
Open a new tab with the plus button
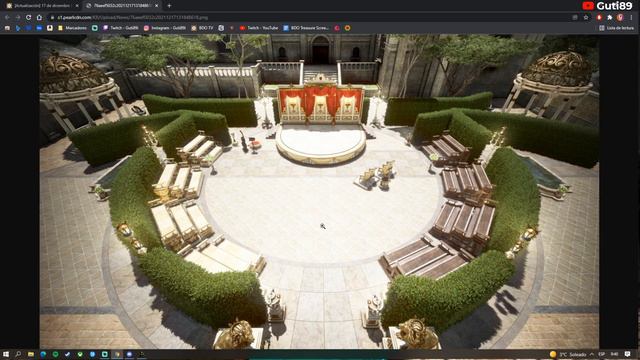click(x=169, y=6)
